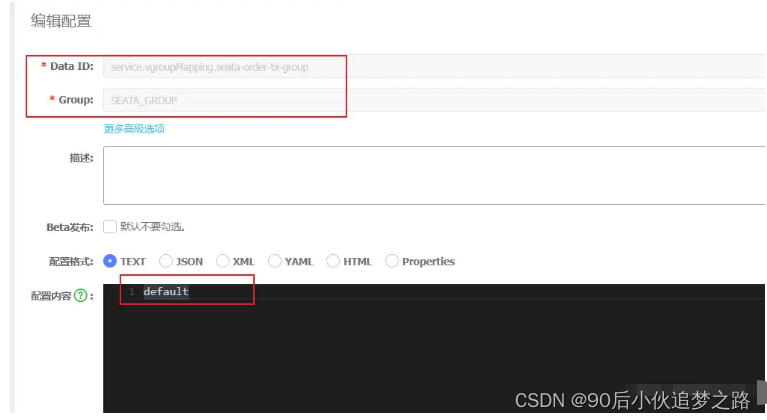This screenshot has width=767, height=420.
Task: Tick the Beta发布 checkbox
Action: (x=110, y=226)
